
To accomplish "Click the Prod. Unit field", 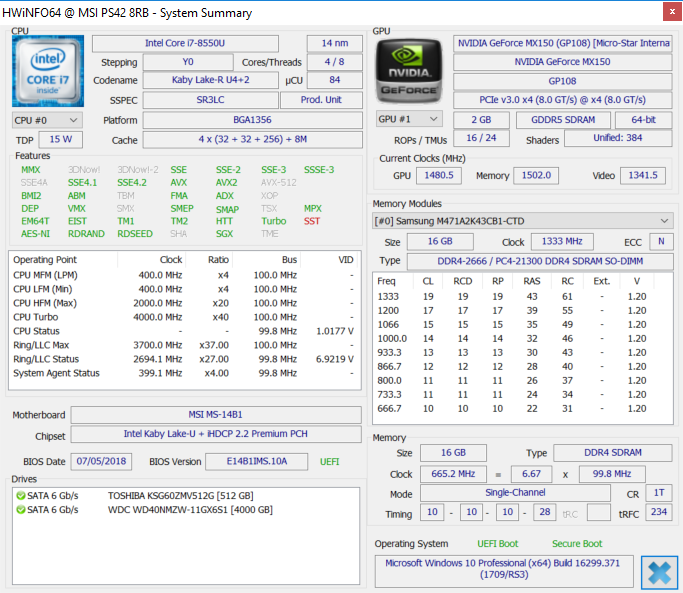I will [321, 100].
